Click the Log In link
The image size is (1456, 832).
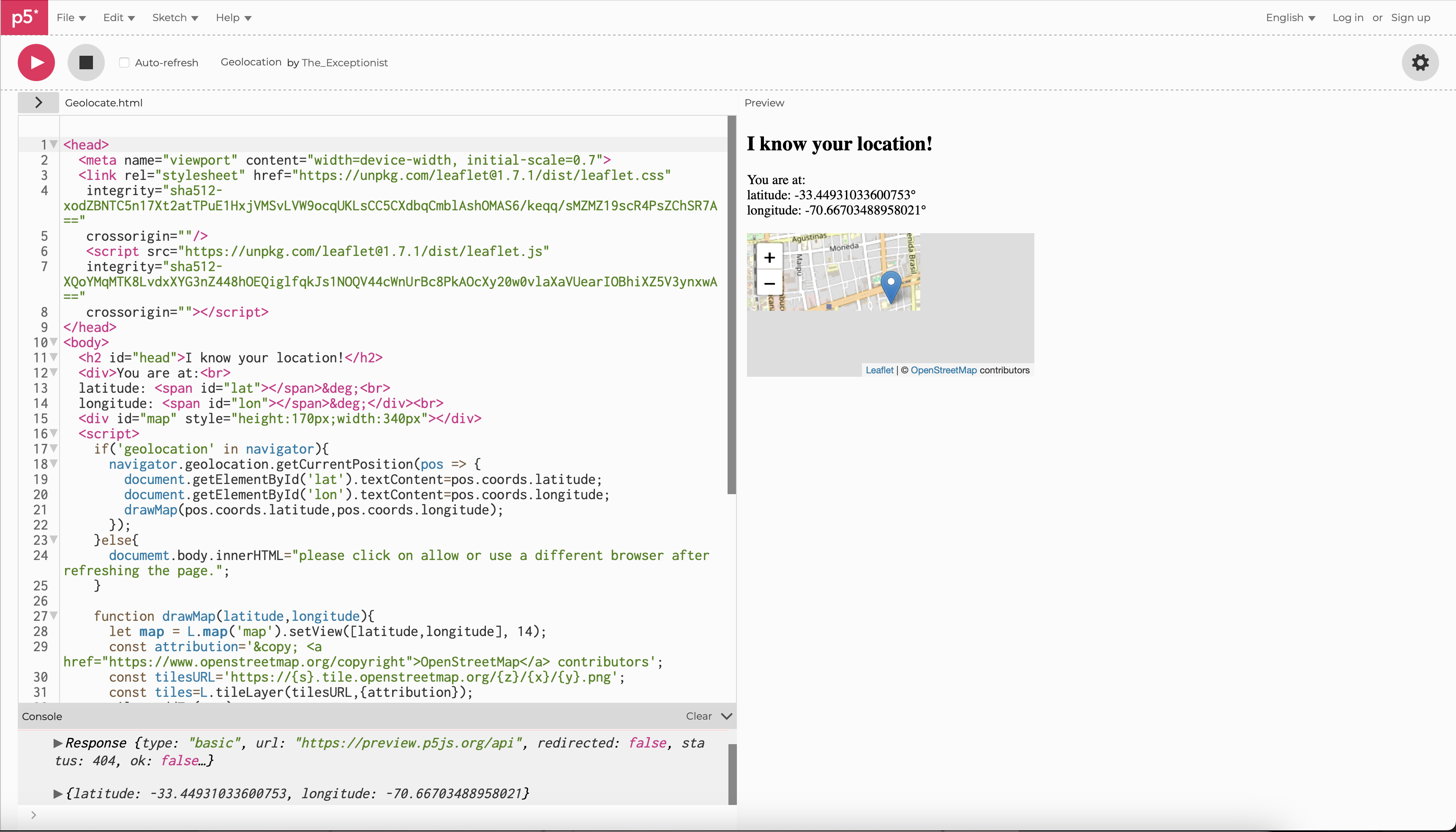tap(1348, 17)
